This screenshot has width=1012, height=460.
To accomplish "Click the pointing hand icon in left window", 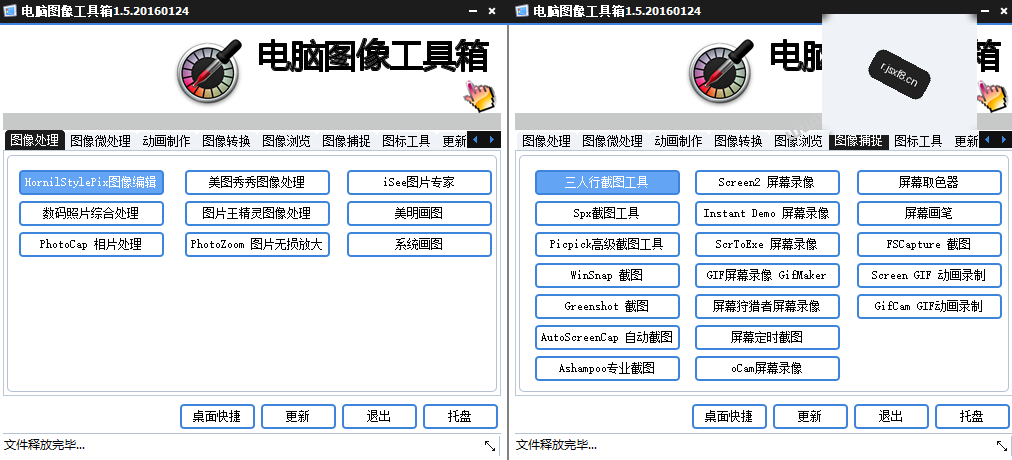I will click(x=479, y=97).
